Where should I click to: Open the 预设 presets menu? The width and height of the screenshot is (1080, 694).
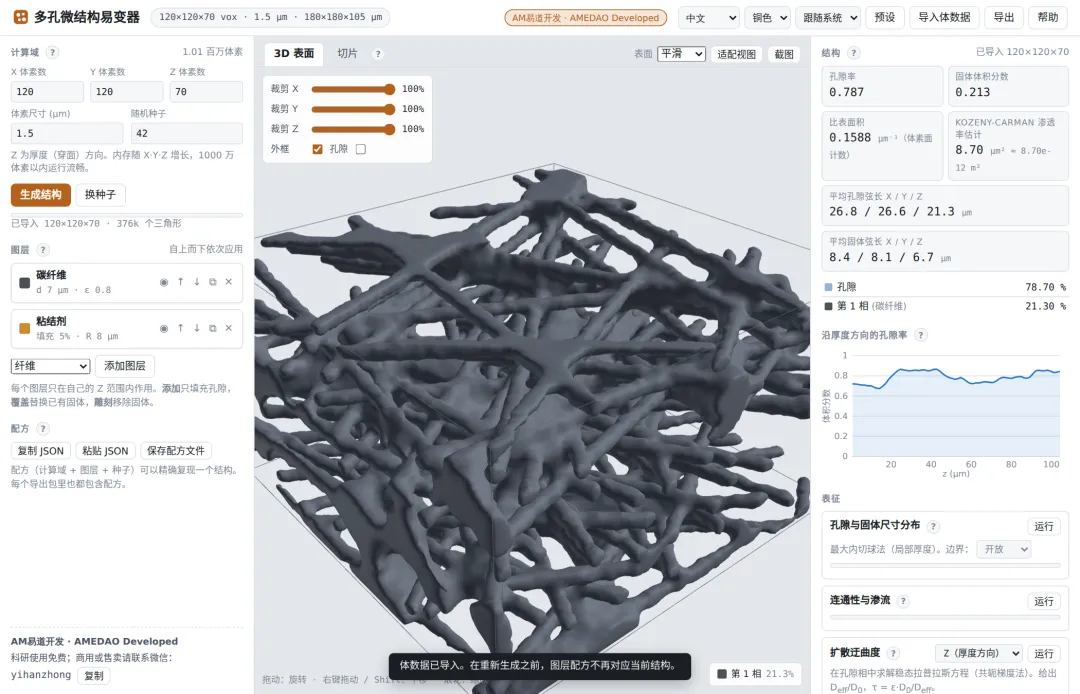click(x=885, y=17)
